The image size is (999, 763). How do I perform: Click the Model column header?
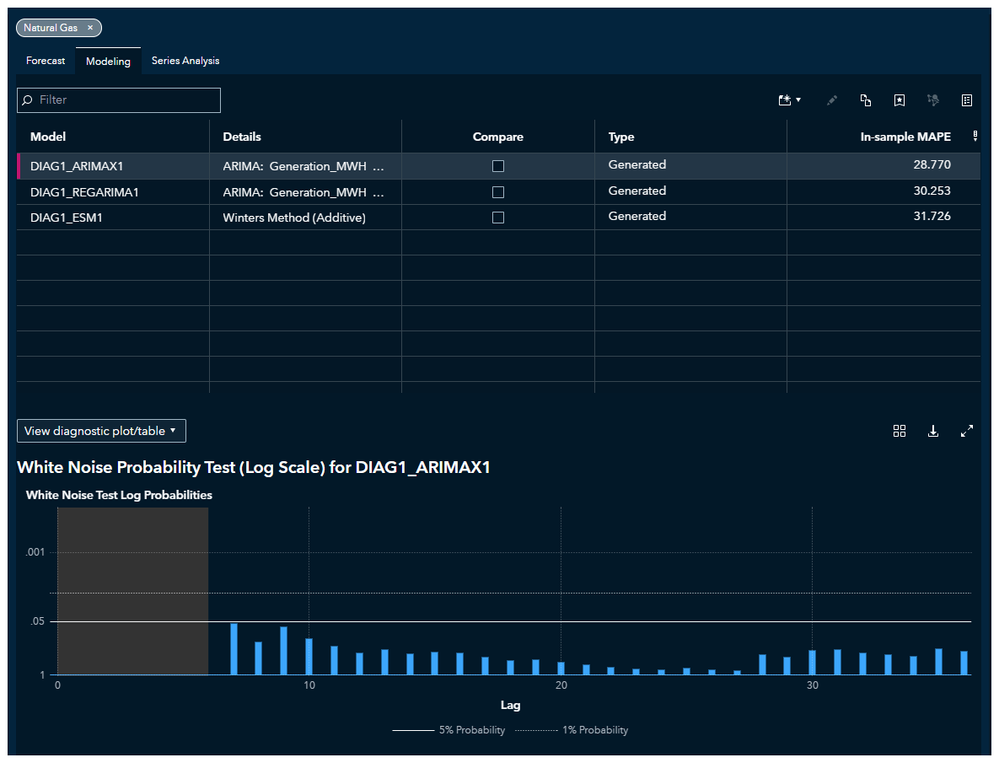48,137
